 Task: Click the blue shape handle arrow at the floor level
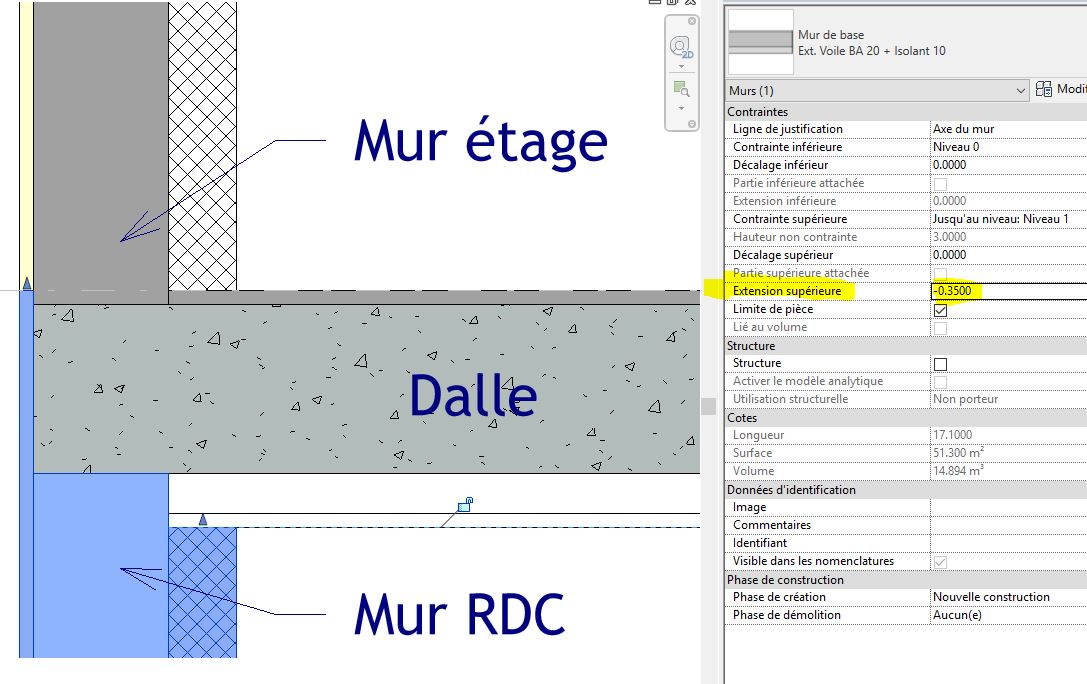[x=27, y=284]
